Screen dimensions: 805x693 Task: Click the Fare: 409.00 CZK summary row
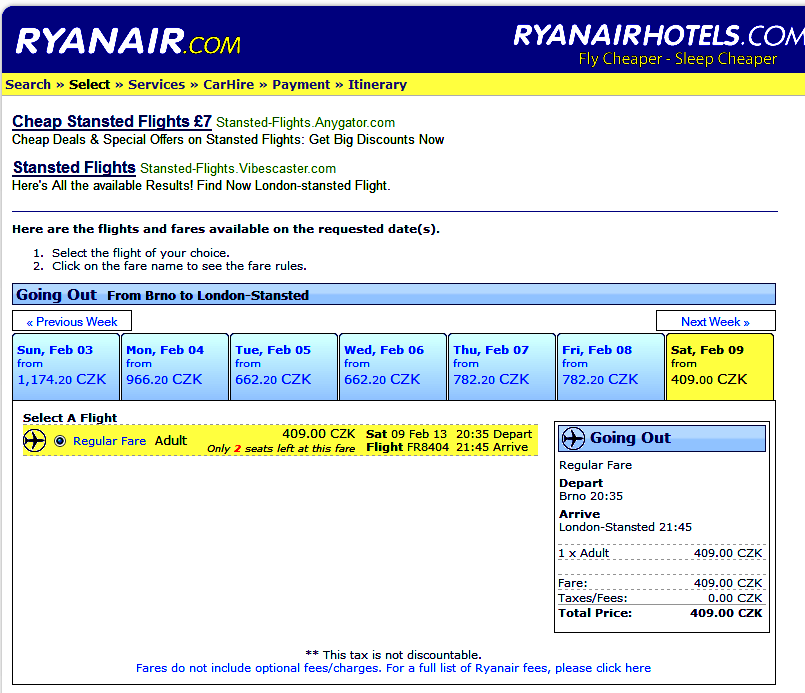[x=660, y=583]
